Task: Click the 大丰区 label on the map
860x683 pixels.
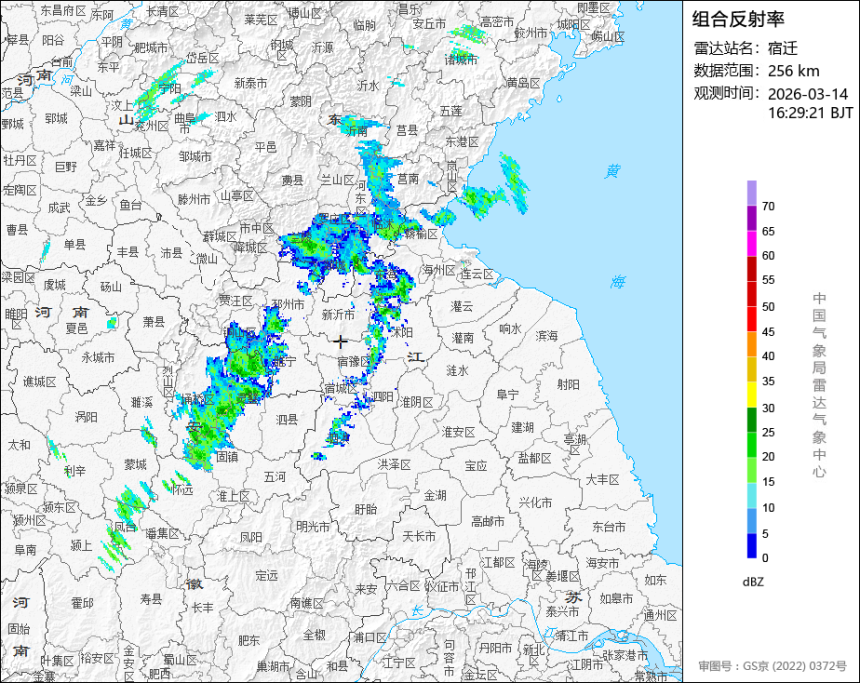Action: point(602,479)
